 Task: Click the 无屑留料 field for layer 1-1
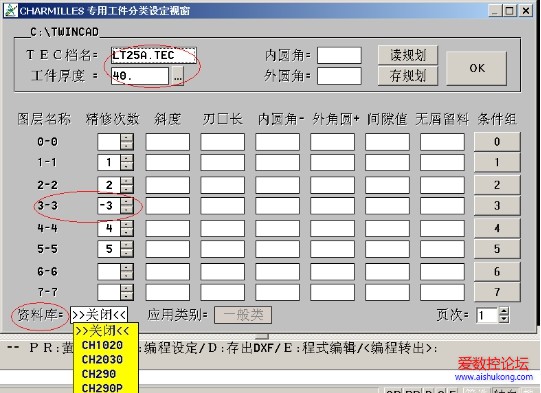[x=442, y=162]
